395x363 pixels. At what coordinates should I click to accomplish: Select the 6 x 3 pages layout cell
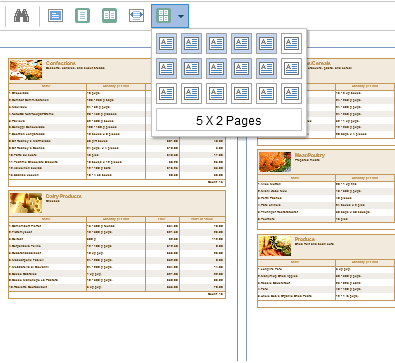(291, 93)
